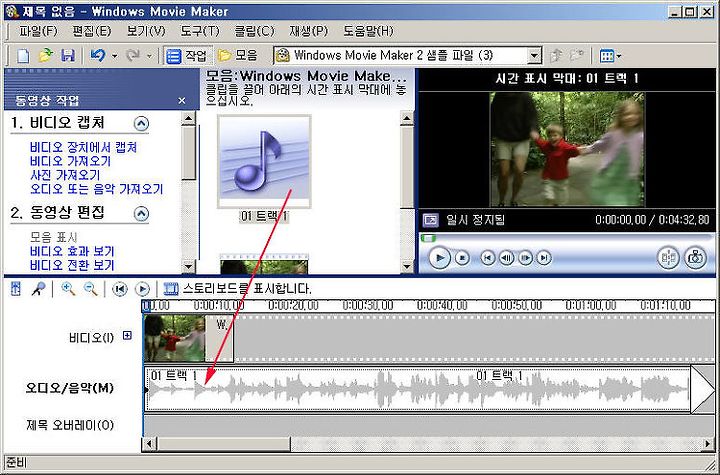Open a project with the folder icon
This screenshot has height=475, width=720.
[45, 56]
